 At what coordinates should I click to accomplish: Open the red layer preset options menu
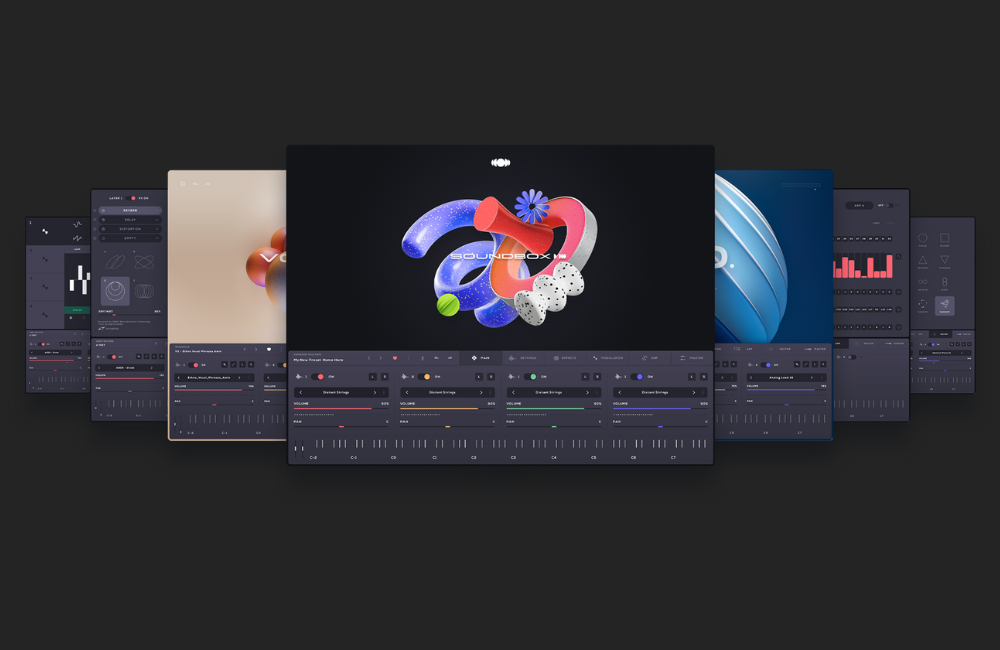[x=384, y=392]
